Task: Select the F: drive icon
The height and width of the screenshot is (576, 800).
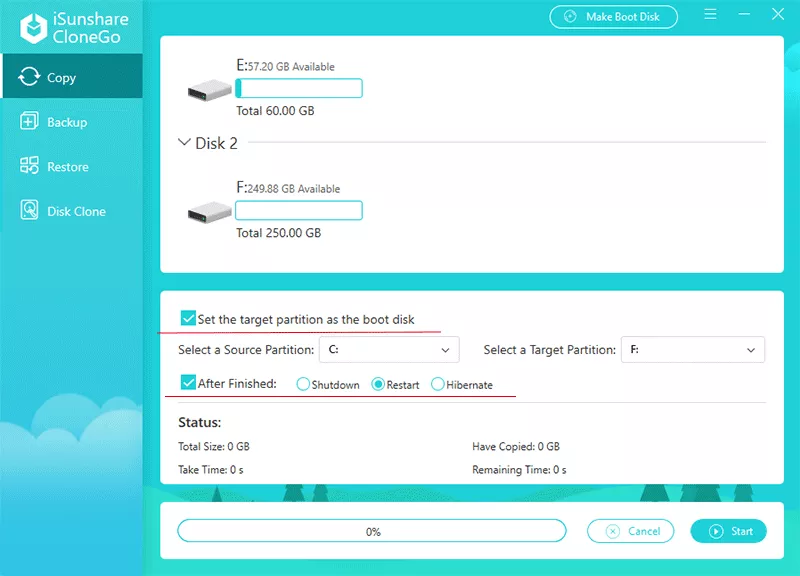Action: [x=209, y=212]
